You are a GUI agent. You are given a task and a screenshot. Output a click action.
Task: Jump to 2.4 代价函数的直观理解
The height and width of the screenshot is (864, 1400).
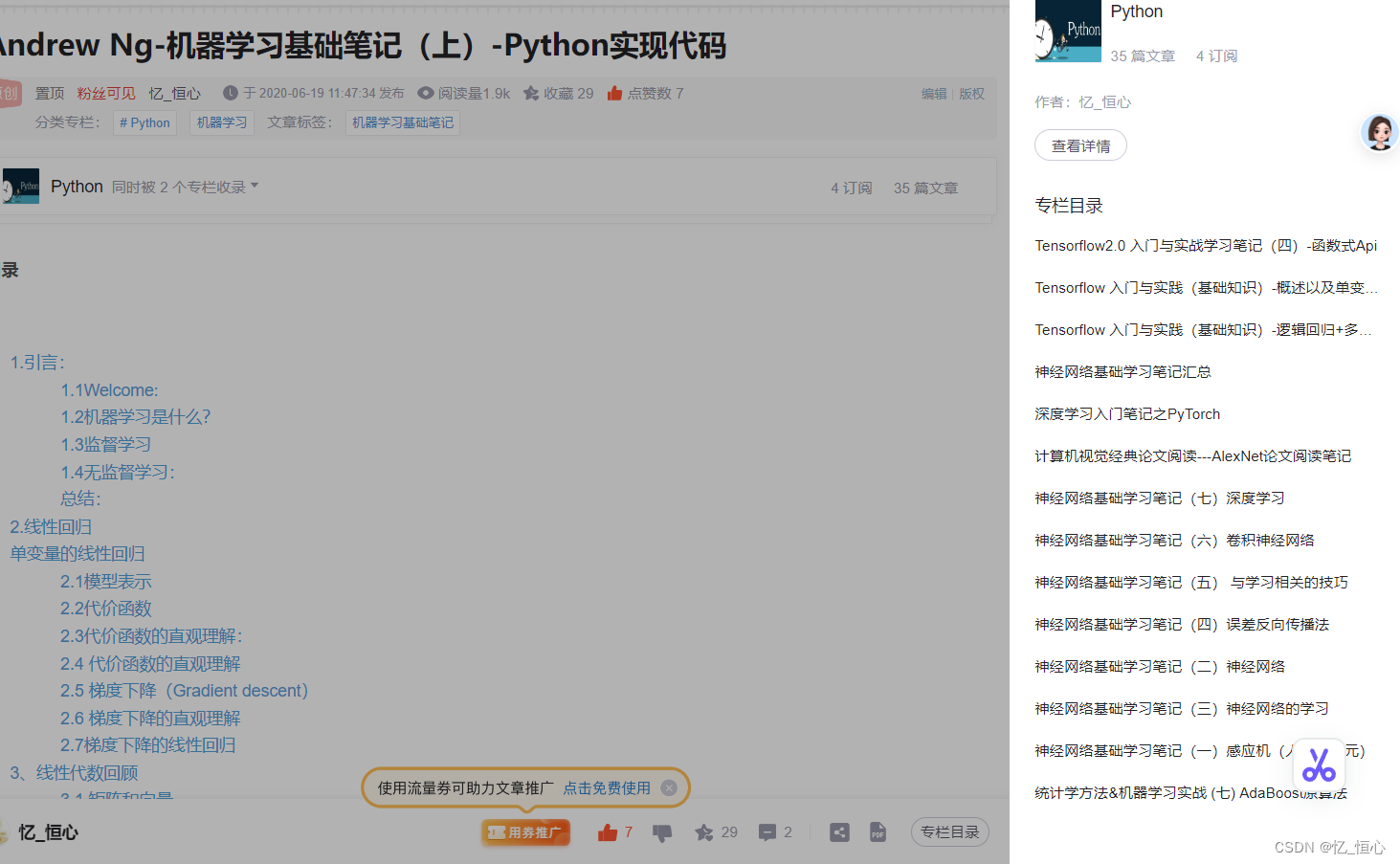[x=150, y=664]
